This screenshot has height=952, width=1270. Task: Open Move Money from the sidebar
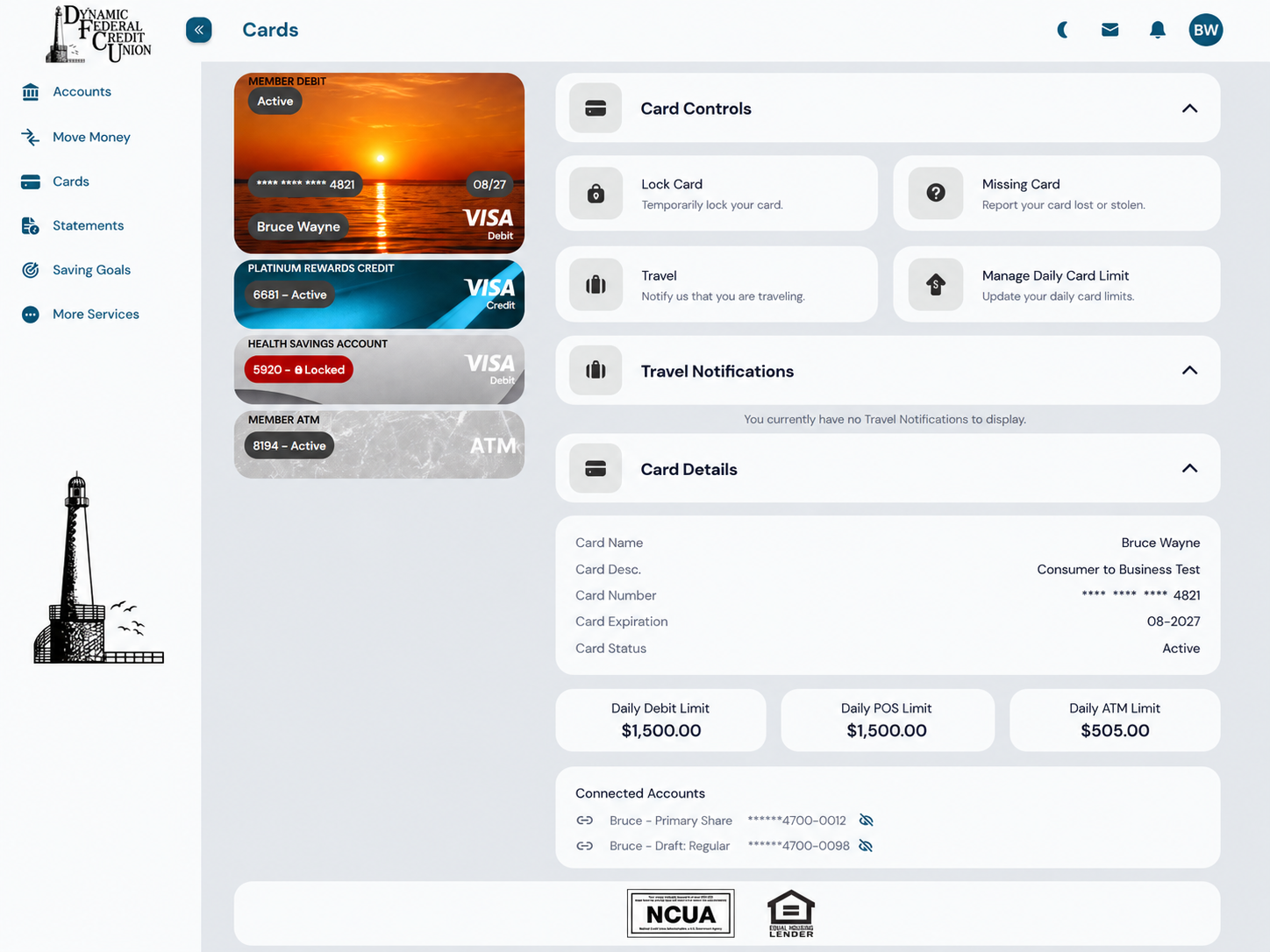pyautogui.click(x=91, y=137)
